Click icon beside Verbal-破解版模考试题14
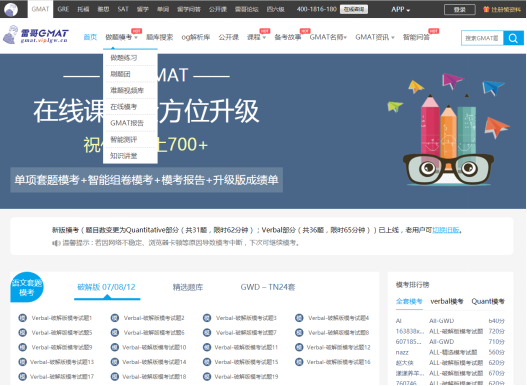 (115, 362)
